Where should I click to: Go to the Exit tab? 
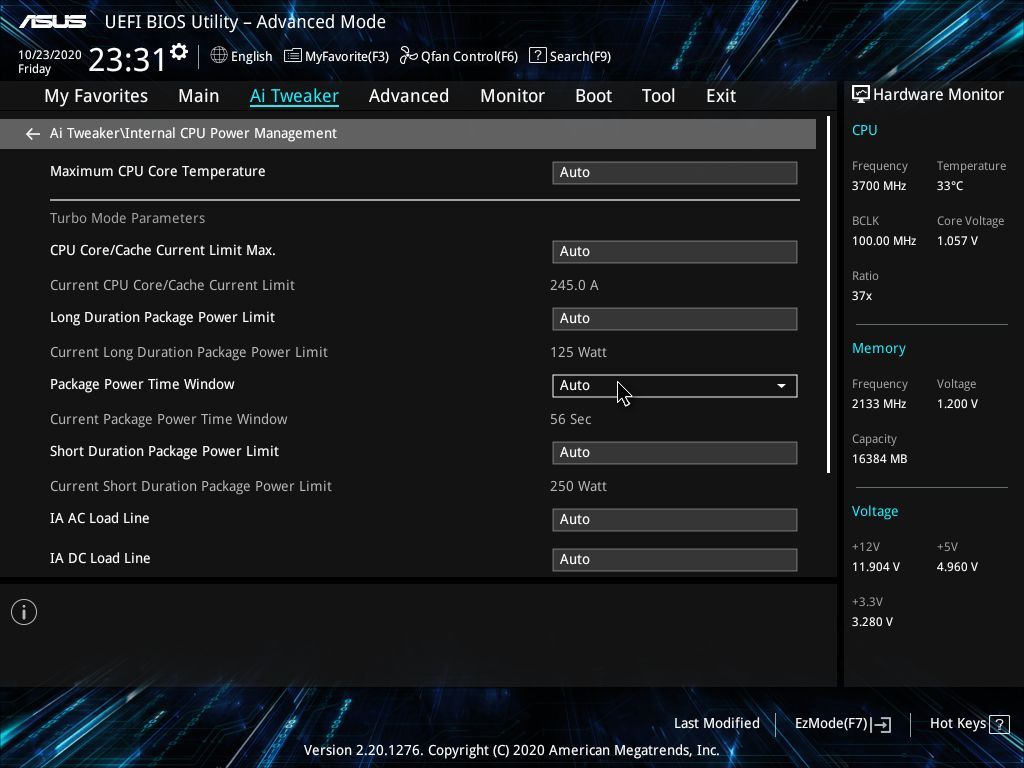tap(721, 96)
